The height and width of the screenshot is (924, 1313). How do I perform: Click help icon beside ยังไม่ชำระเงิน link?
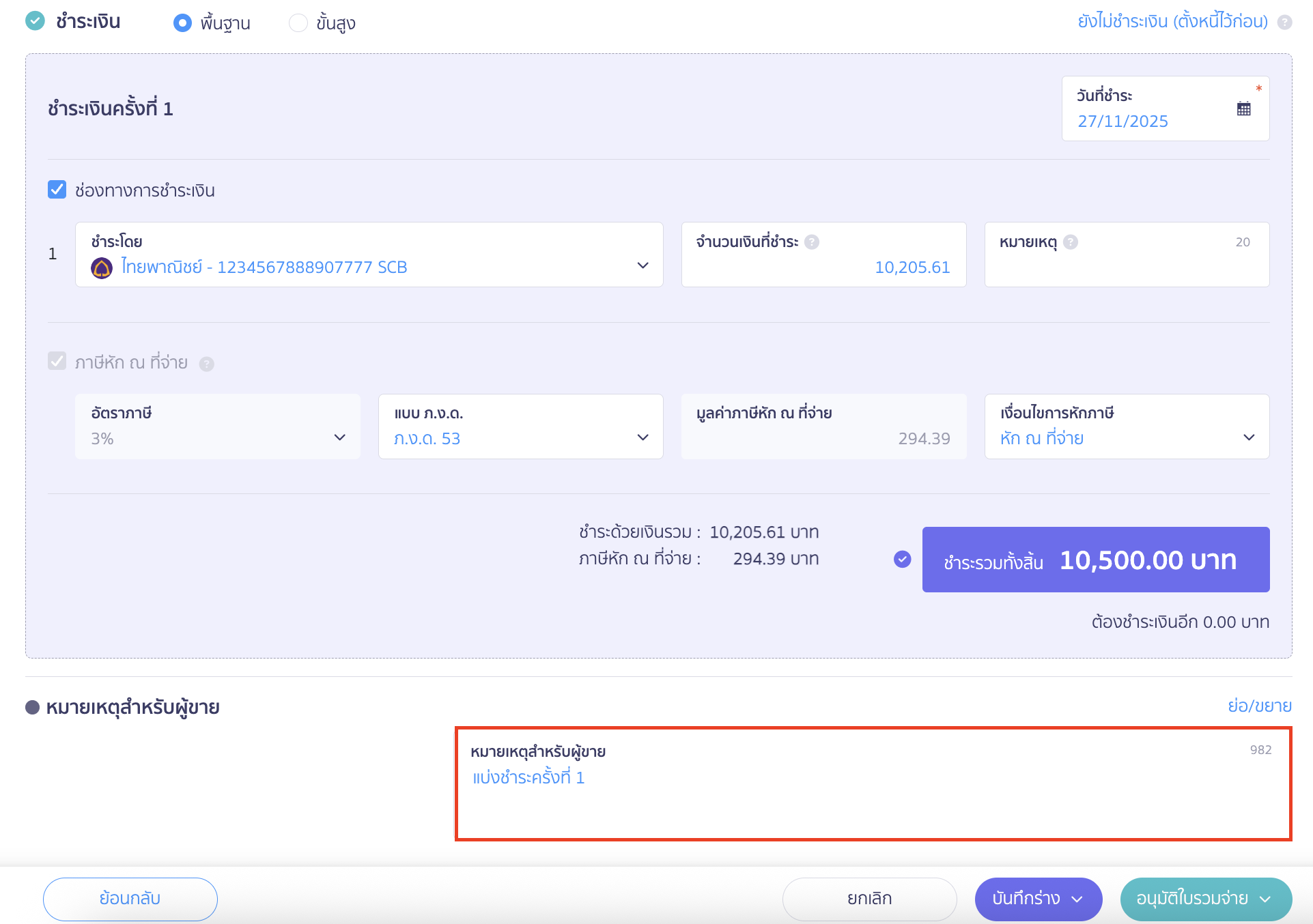(x=1285, y=23)
